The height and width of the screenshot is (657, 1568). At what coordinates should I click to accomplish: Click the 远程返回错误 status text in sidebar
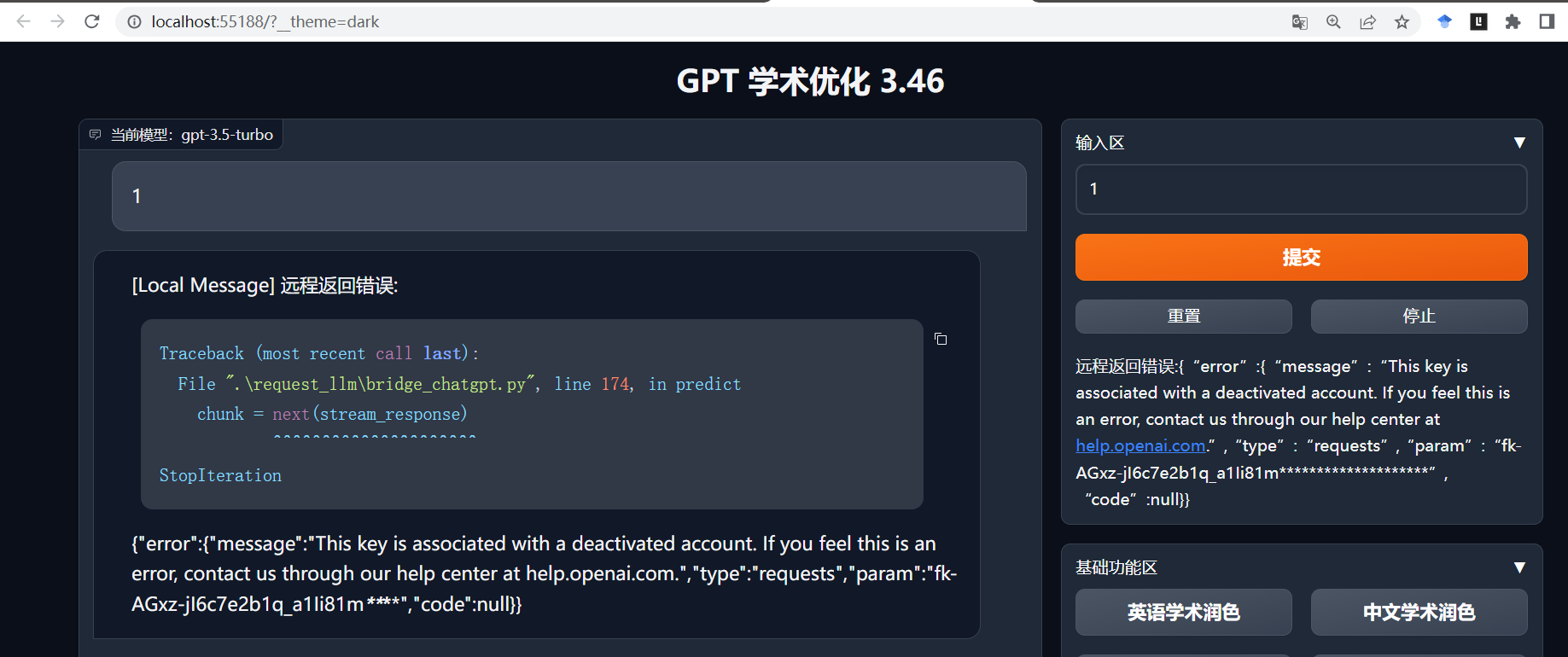click(x=1297, y=433)
